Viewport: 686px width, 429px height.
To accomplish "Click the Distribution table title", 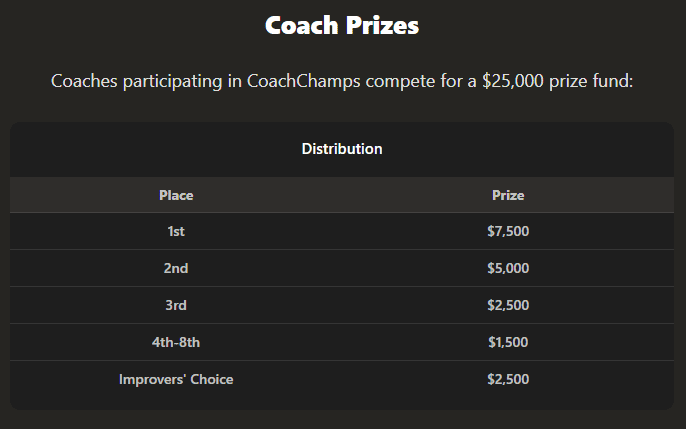I will [342, 149].
